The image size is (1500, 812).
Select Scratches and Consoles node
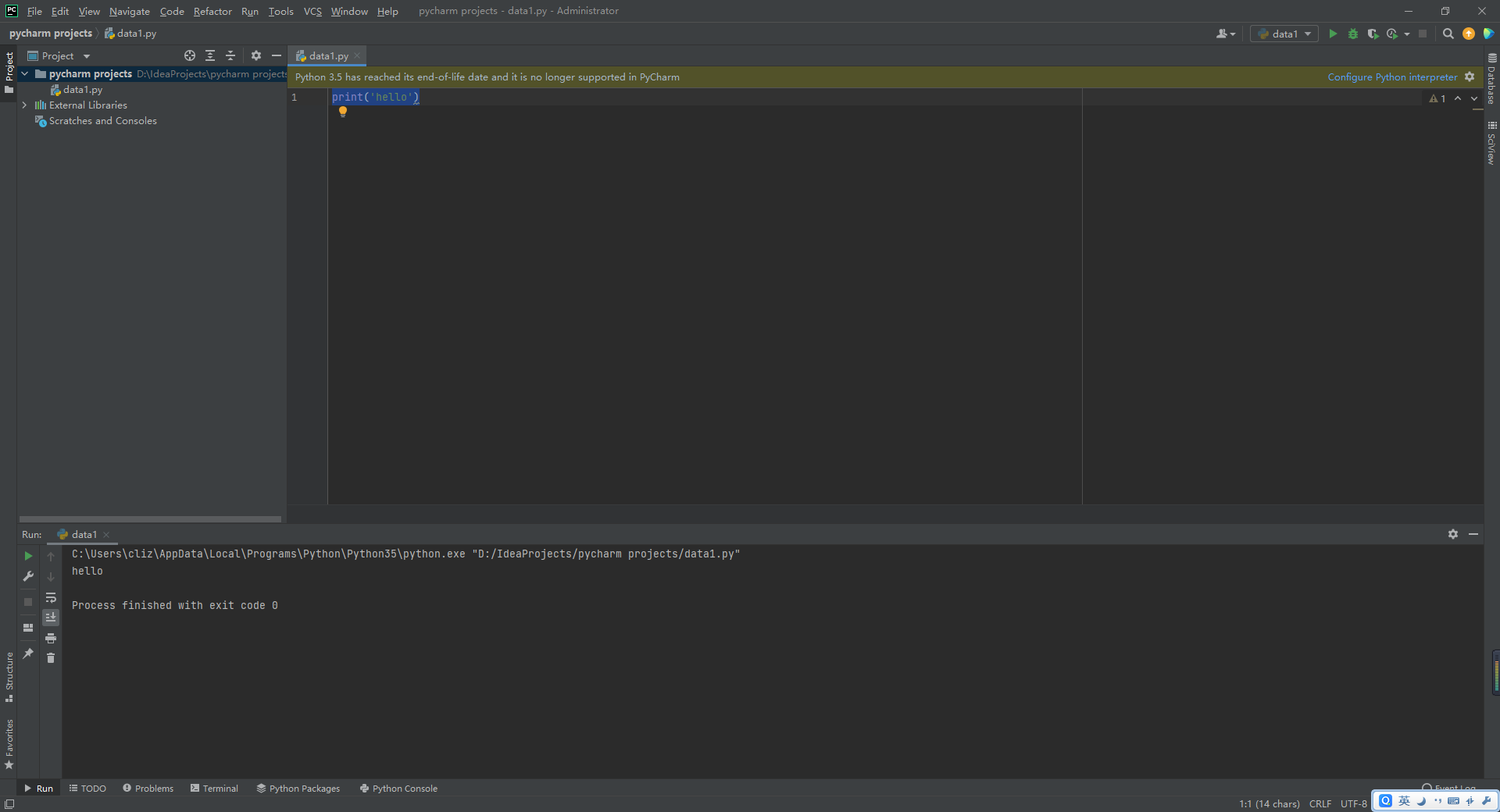coord(96,120)
